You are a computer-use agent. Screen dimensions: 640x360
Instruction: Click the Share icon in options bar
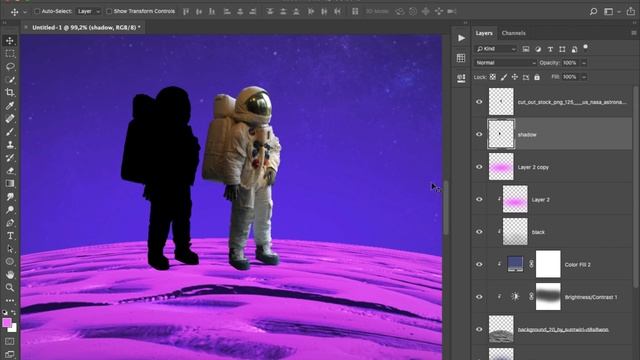(x=631, y=11)
